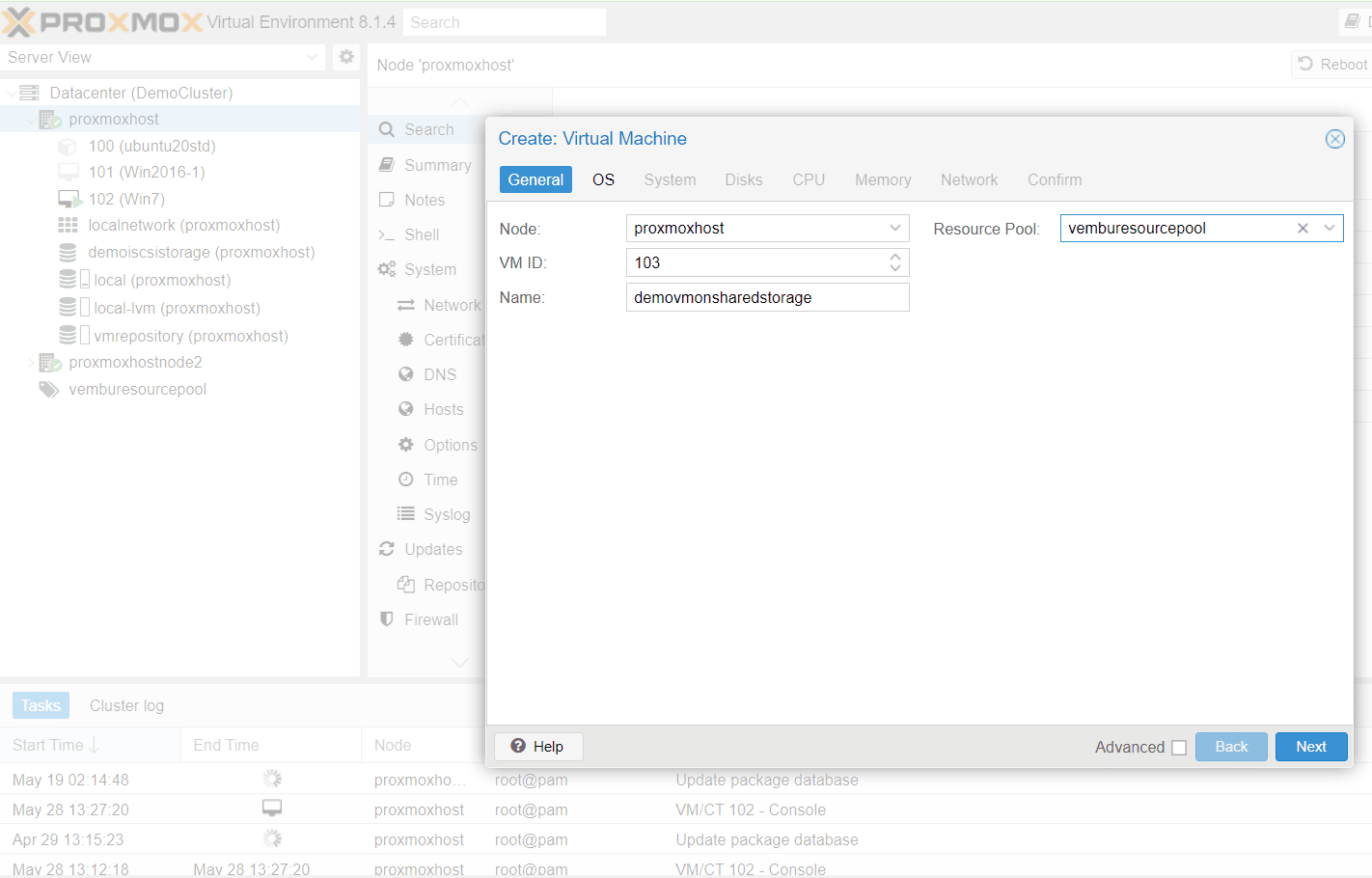Click the Updates refresh icon
Screen dimensions: 1372x878
(x=387, y=549)
